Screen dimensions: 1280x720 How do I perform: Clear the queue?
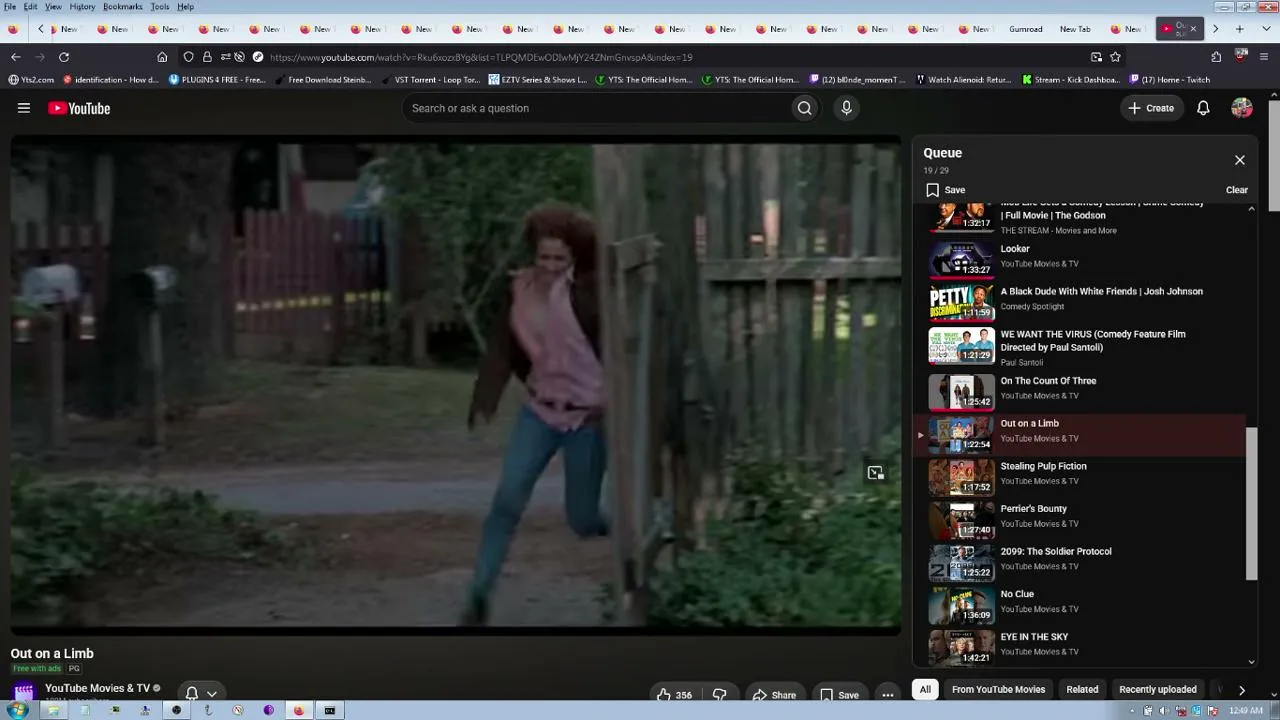(1237, 190)
